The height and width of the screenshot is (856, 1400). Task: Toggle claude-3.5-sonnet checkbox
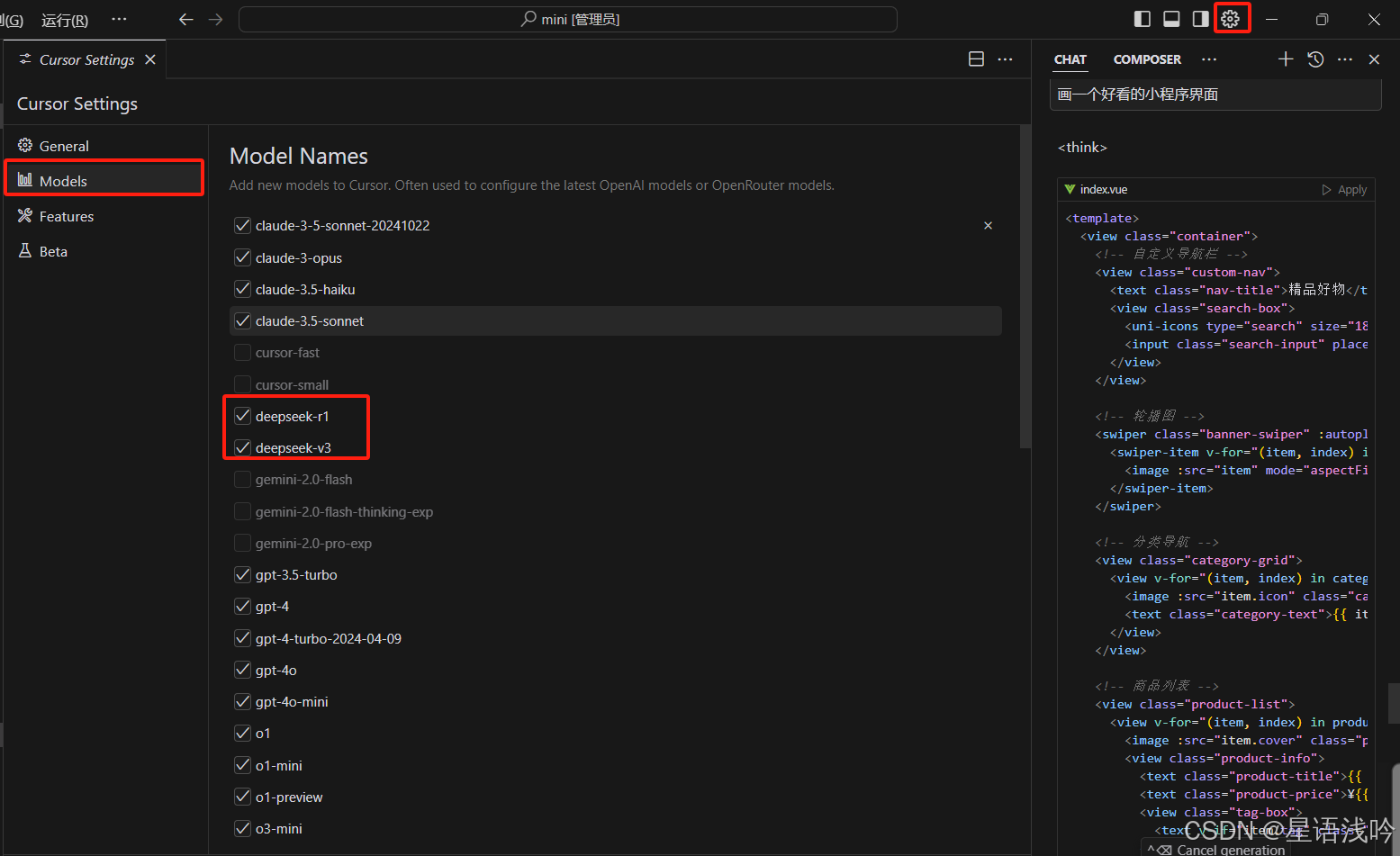pyautogui.click(x=242, y=320)
